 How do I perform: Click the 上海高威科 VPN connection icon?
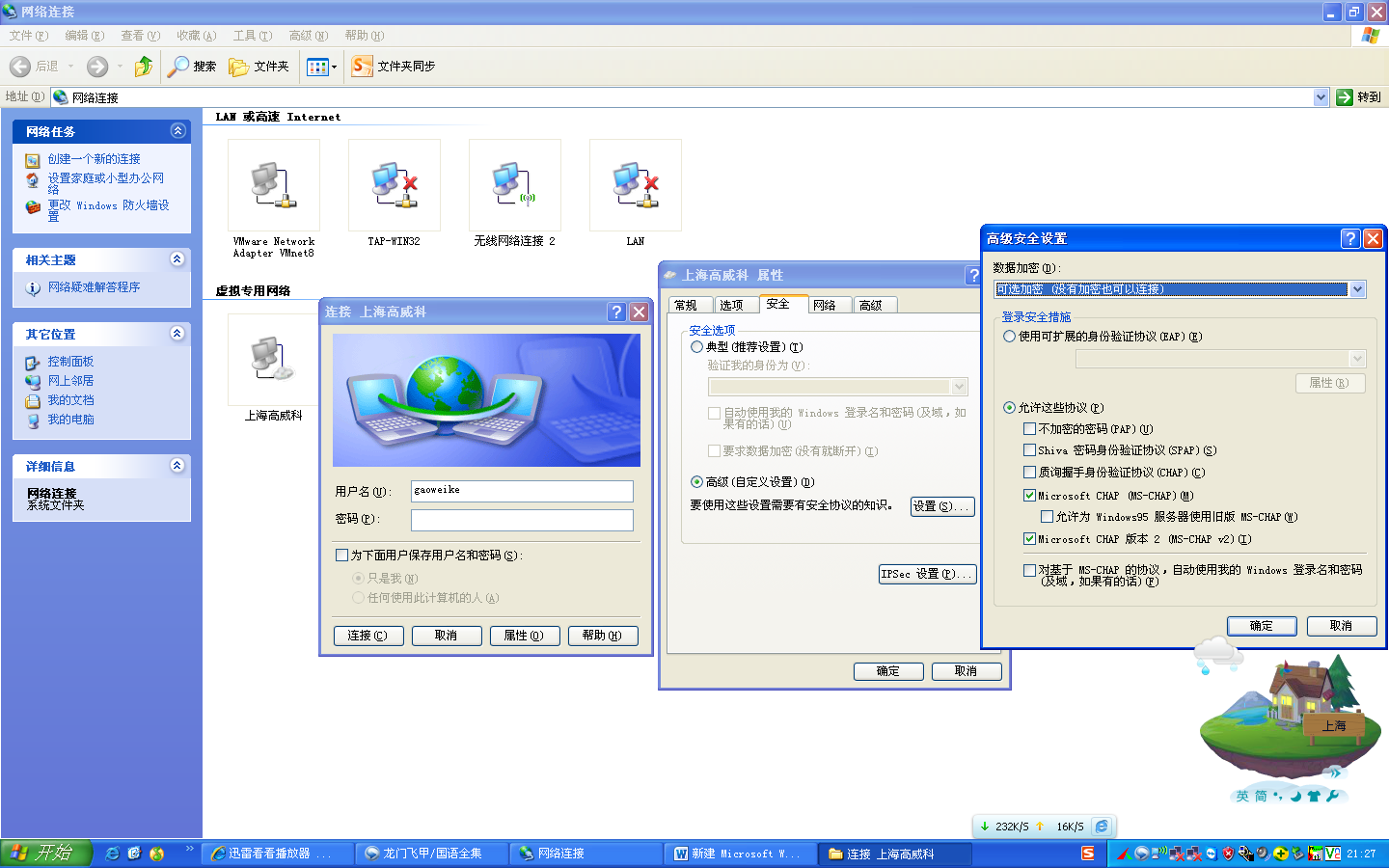273,361
